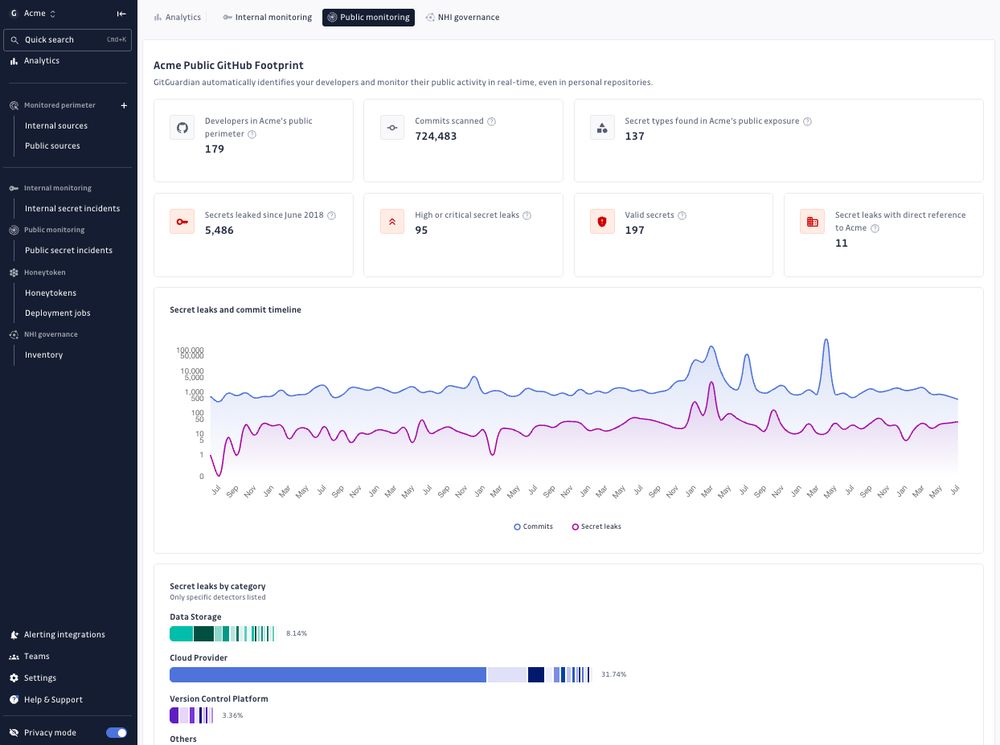1000x745 pixels.
Task: Click the Honeytoken section icon
Action: [x=14, y=272]
